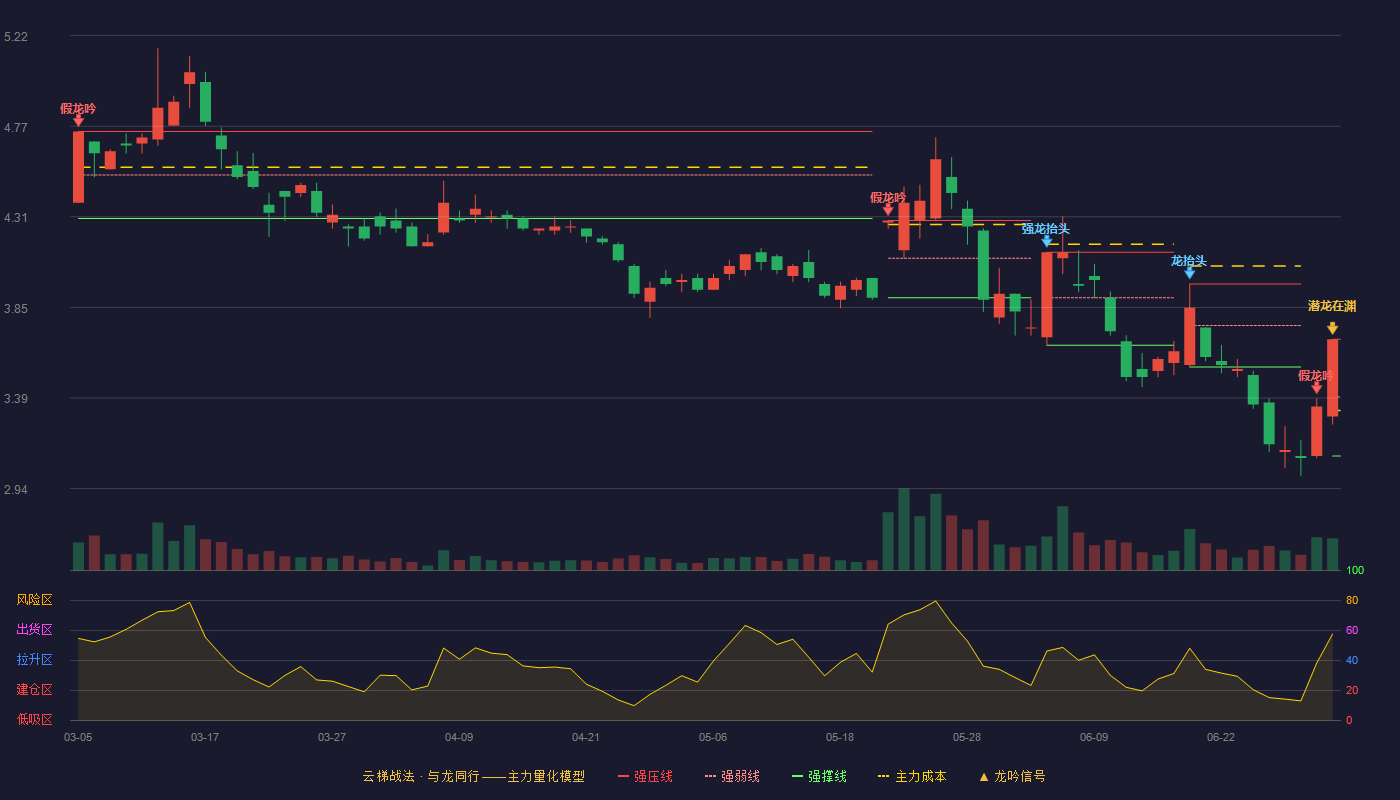Click the 04-09 date axis label
1400x800 pixels.
point(459,737)
